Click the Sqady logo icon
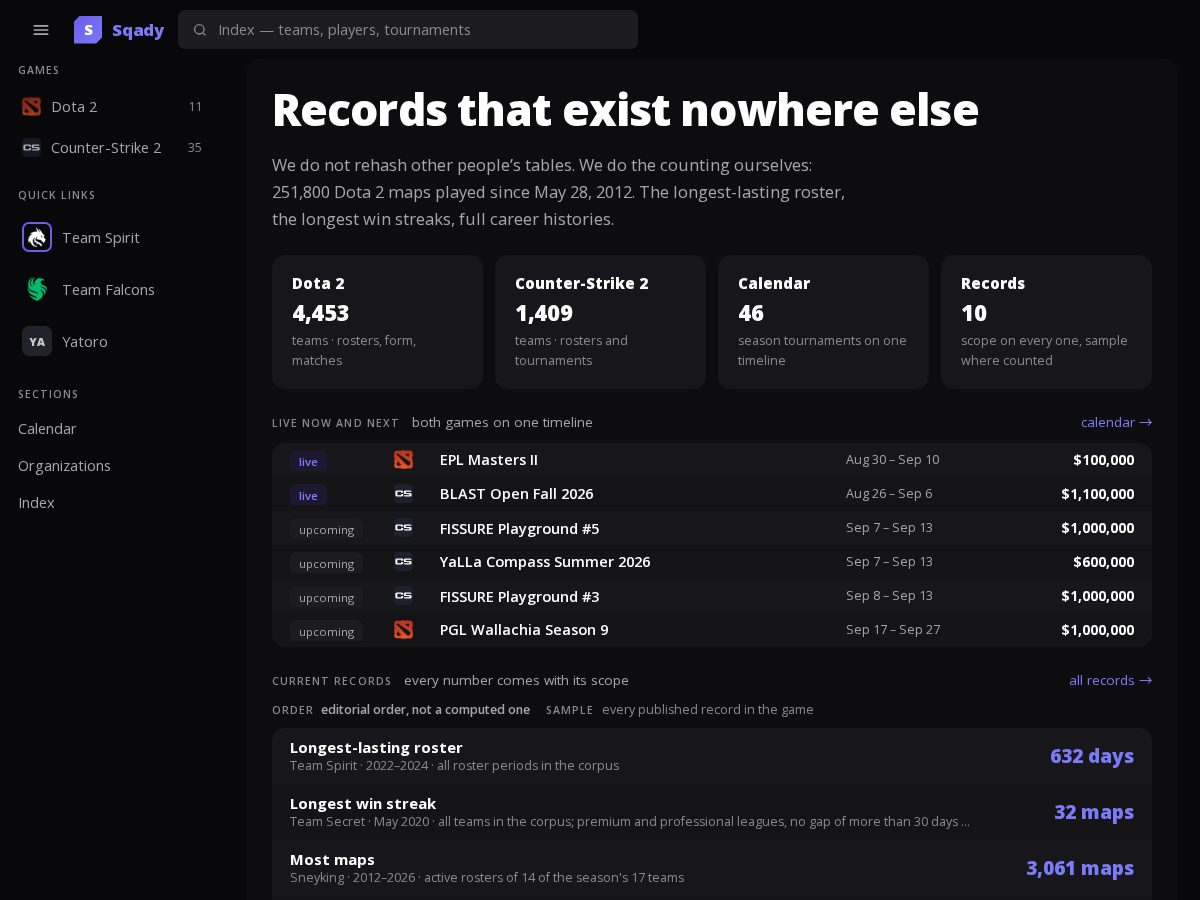The height and width of the screenshot is (900, 1200). (88, 30)
